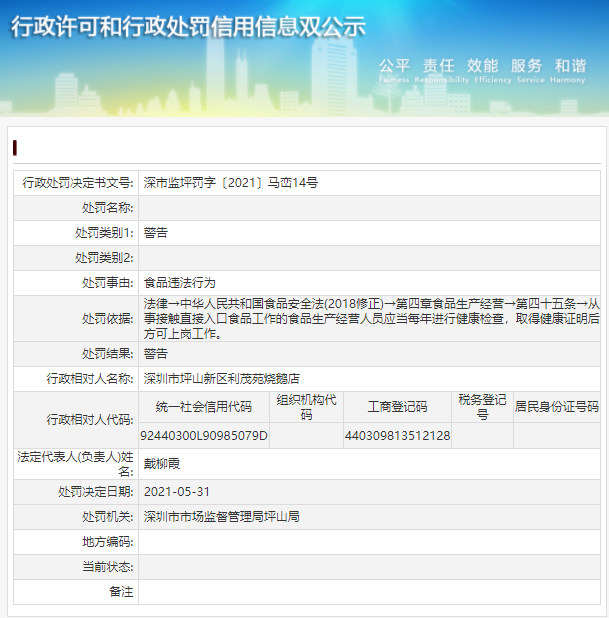
Task: Click the 处罚类别1 value 警告
Action: tap(156, 233)
